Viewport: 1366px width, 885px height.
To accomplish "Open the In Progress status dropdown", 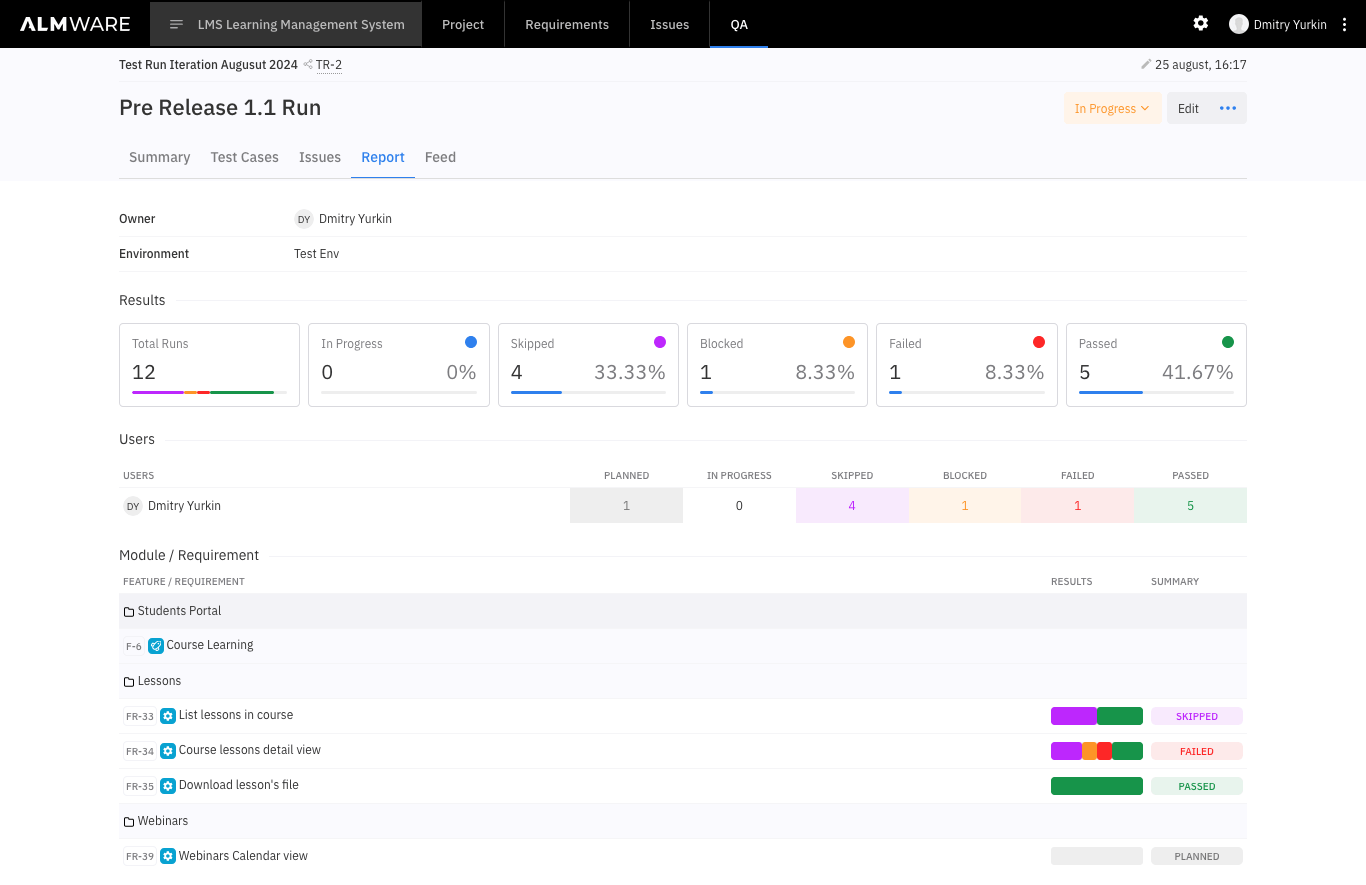I will pyautogui.click(x=1112, y=108).
